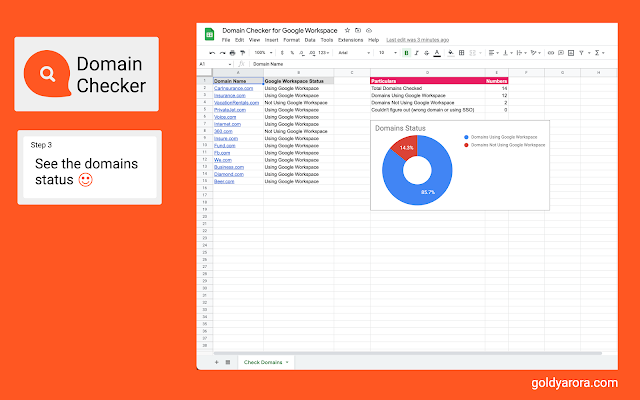Image resolution: width=640 pixels, height=400 pixels.
Task: Select cell 'Google Workspace Status' header
Action: [298, 81]
